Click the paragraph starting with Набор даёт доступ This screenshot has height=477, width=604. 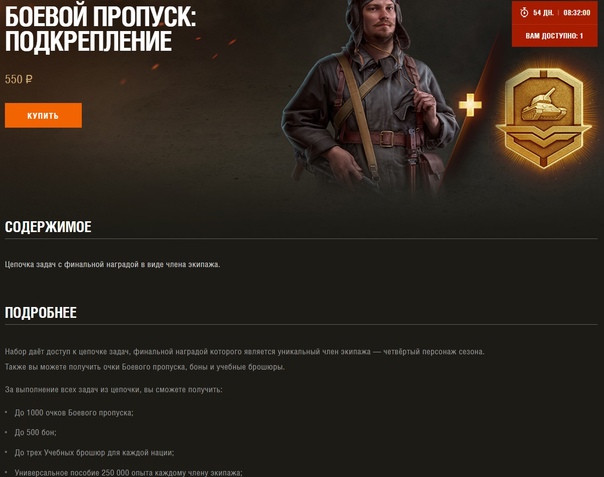tap(245, 359)
